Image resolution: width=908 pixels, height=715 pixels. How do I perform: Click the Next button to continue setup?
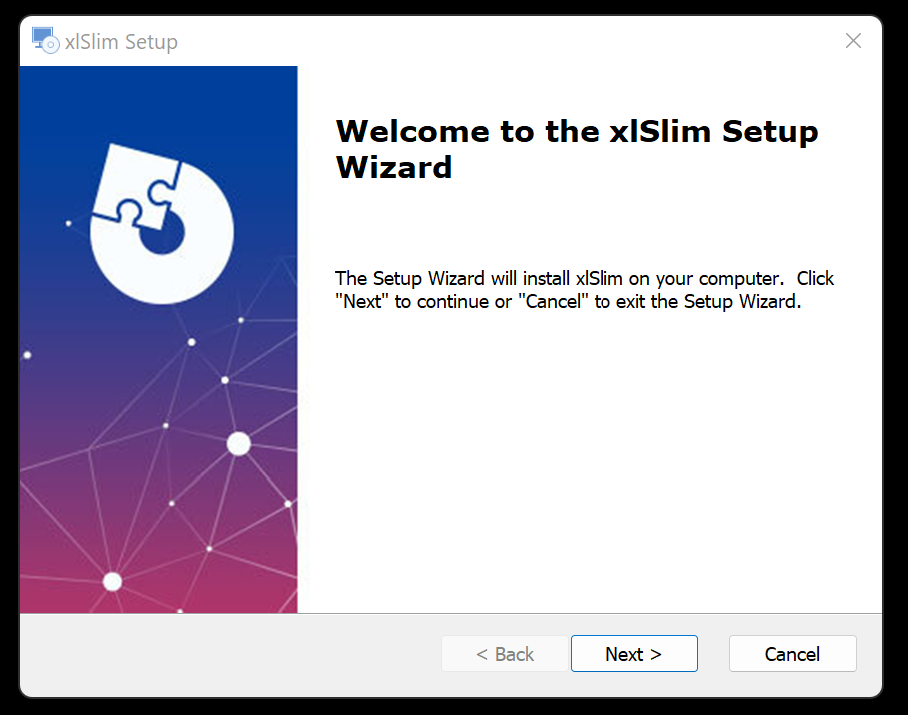[634, 654]
